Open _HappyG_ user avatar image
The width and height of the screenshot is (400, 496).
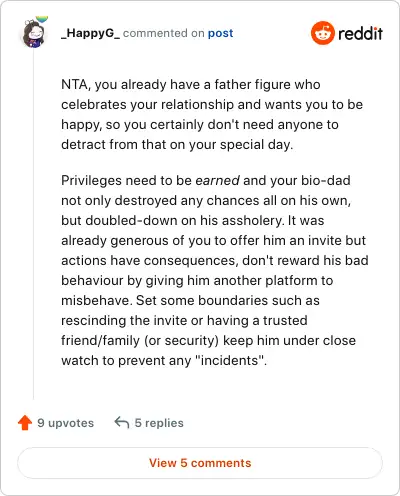34,34
